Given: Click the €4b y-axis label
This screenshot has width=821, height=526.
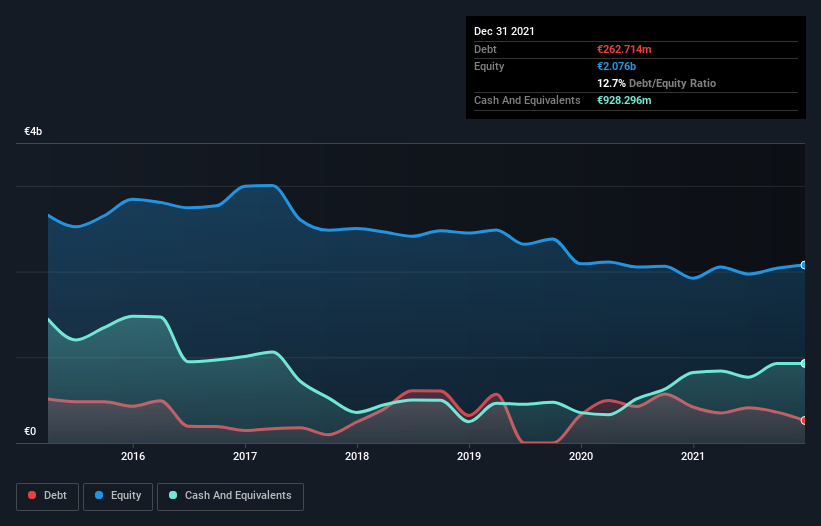Looking at the screenshot, I should [x=33, y=131].
